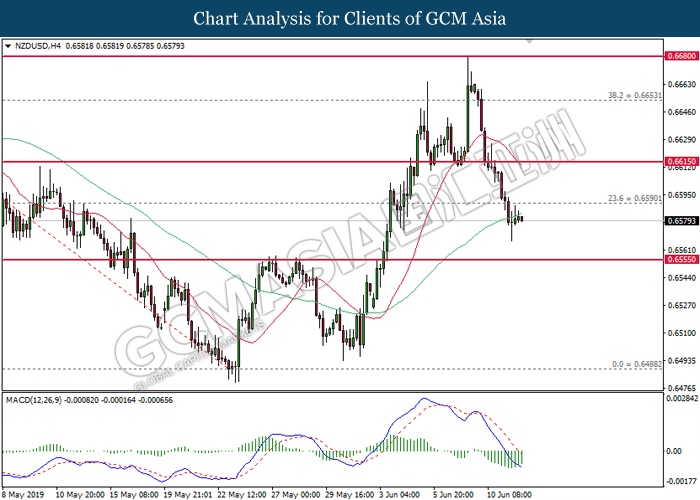
Task: Click the small triangle before NZDUSD,H4
Action: pos(8,46)
